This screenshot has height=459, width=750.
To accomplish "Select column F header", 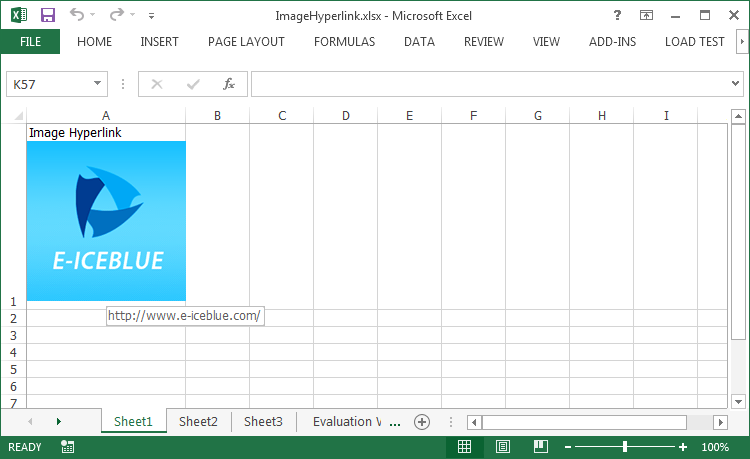I will coord(474,116).
